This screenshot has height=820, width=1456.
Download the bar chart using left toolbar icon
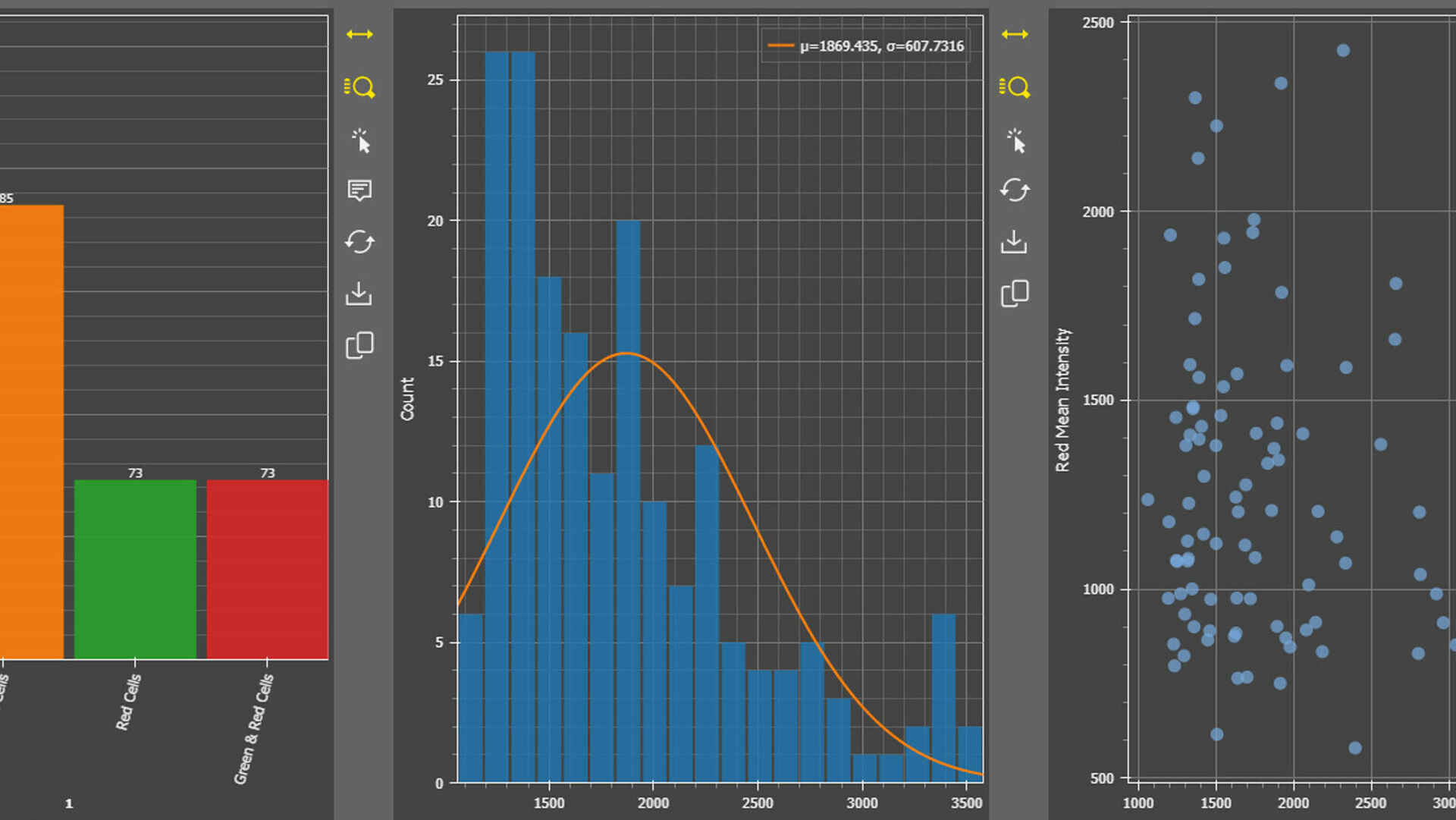(x=359, y=294)
